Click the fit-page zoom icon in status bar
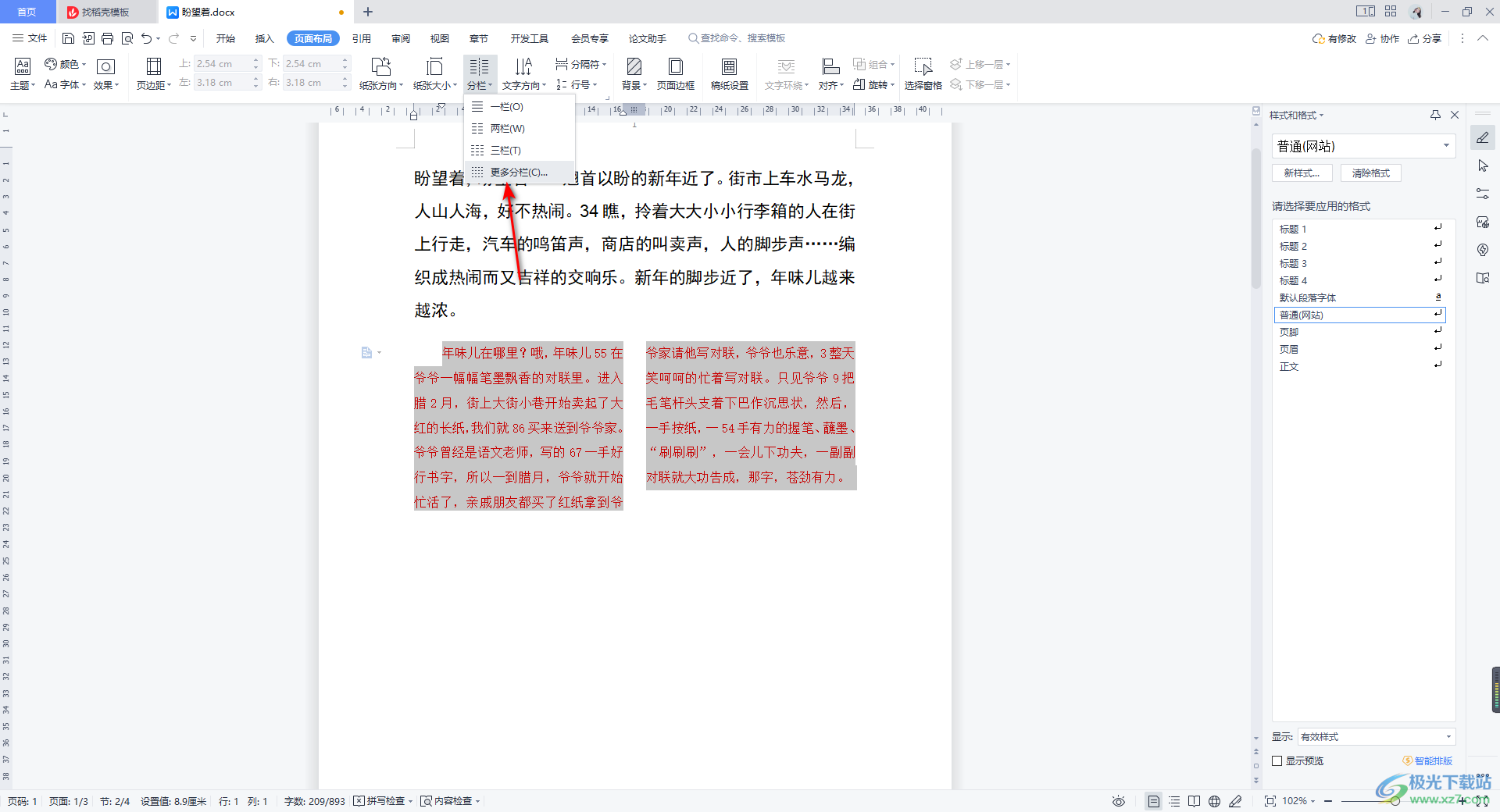Image resolution: width=1500 pixels, height=812 pixels. coord(1270,801)
